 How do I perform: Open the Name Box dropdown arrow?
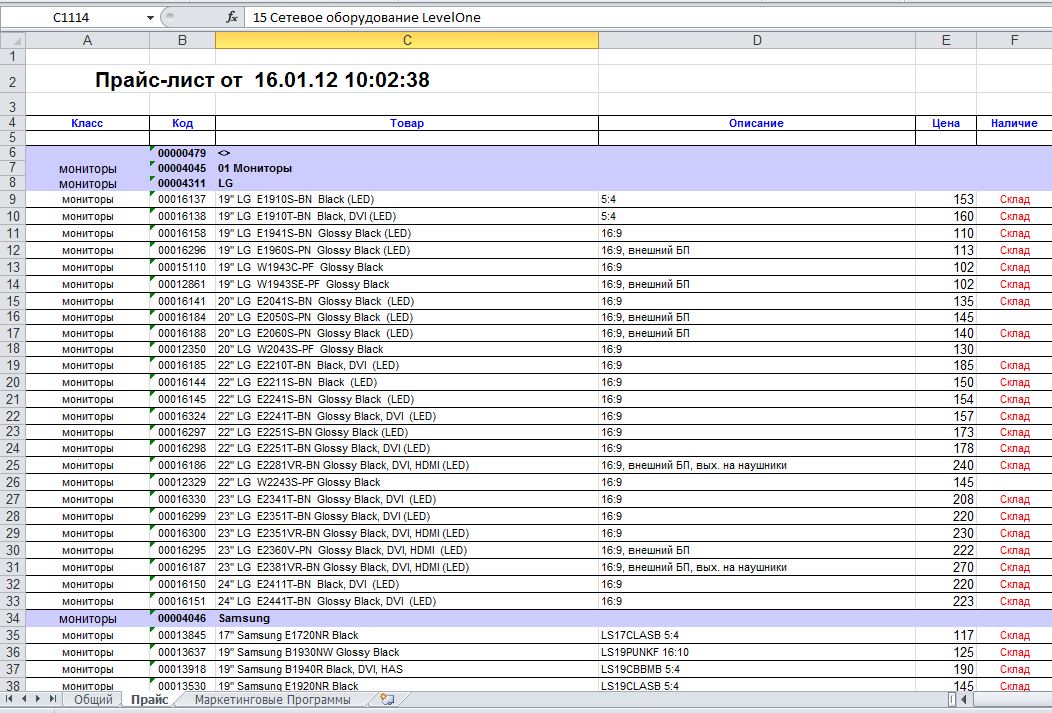pyautogui.click(x=150, y=17)
